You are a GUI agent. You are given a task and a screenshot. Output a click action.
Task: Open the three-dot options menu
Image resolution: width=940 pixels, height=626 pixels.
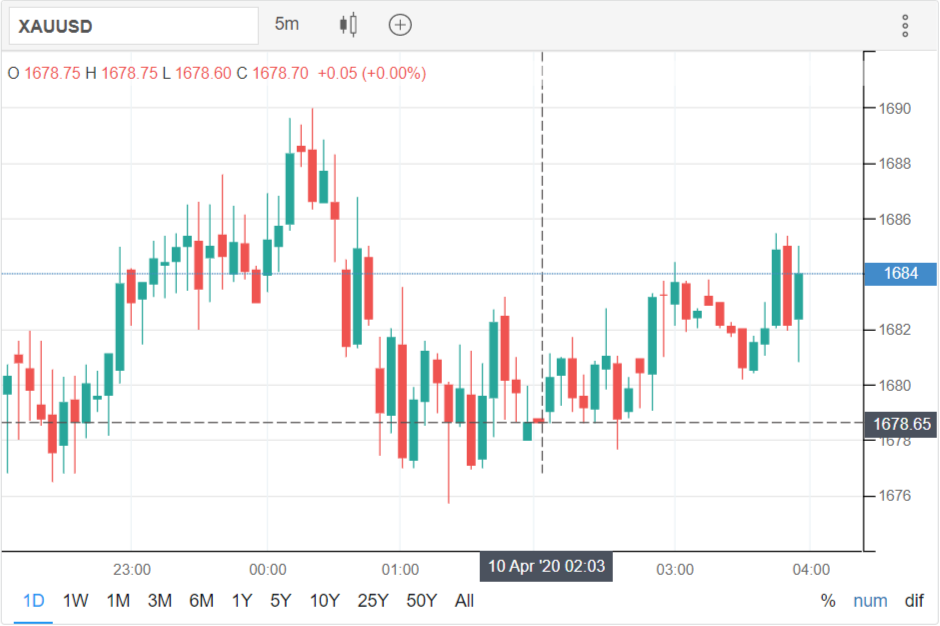point(905,26)
